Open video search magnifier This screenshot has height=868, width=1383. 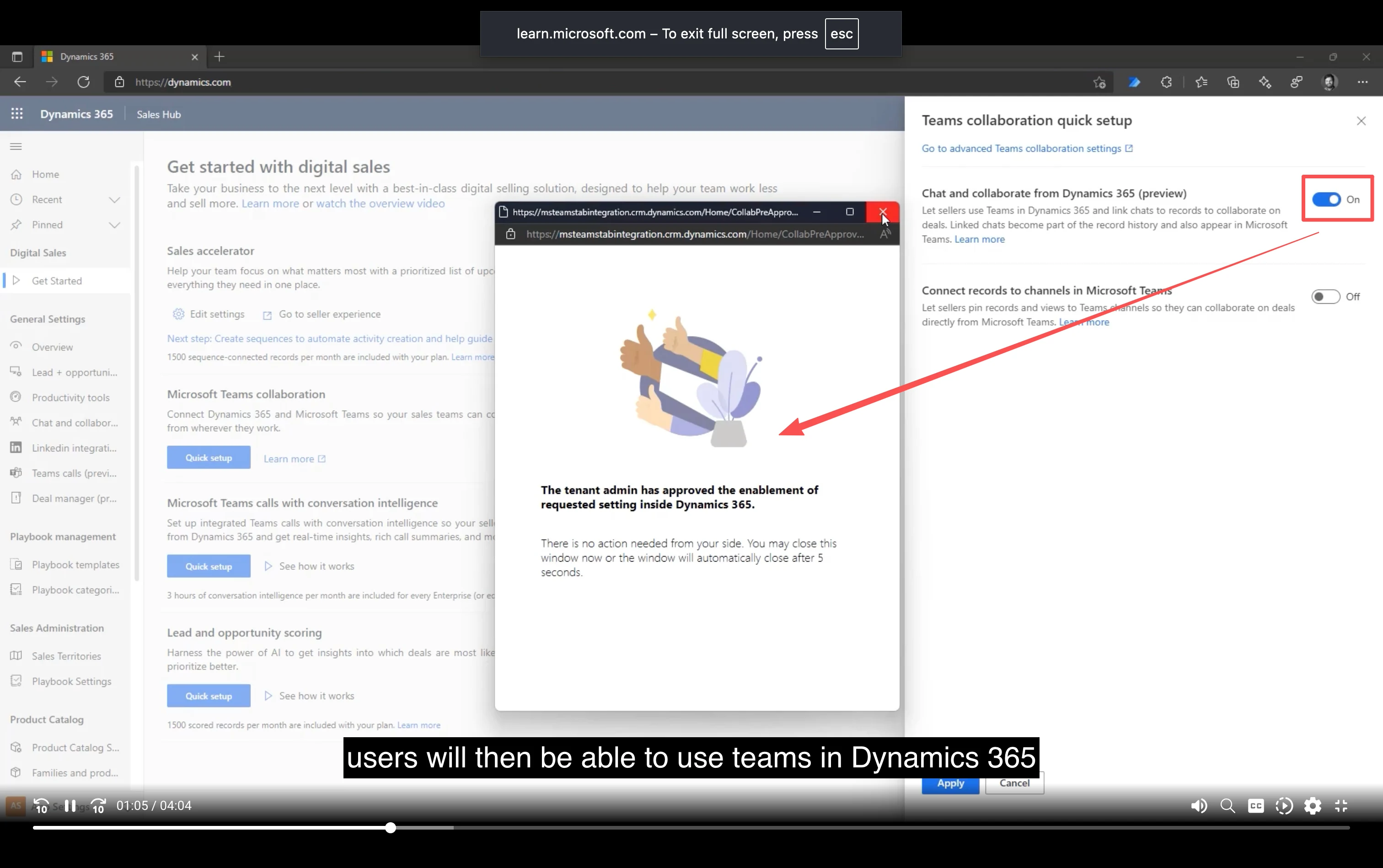click(1228, 806)
